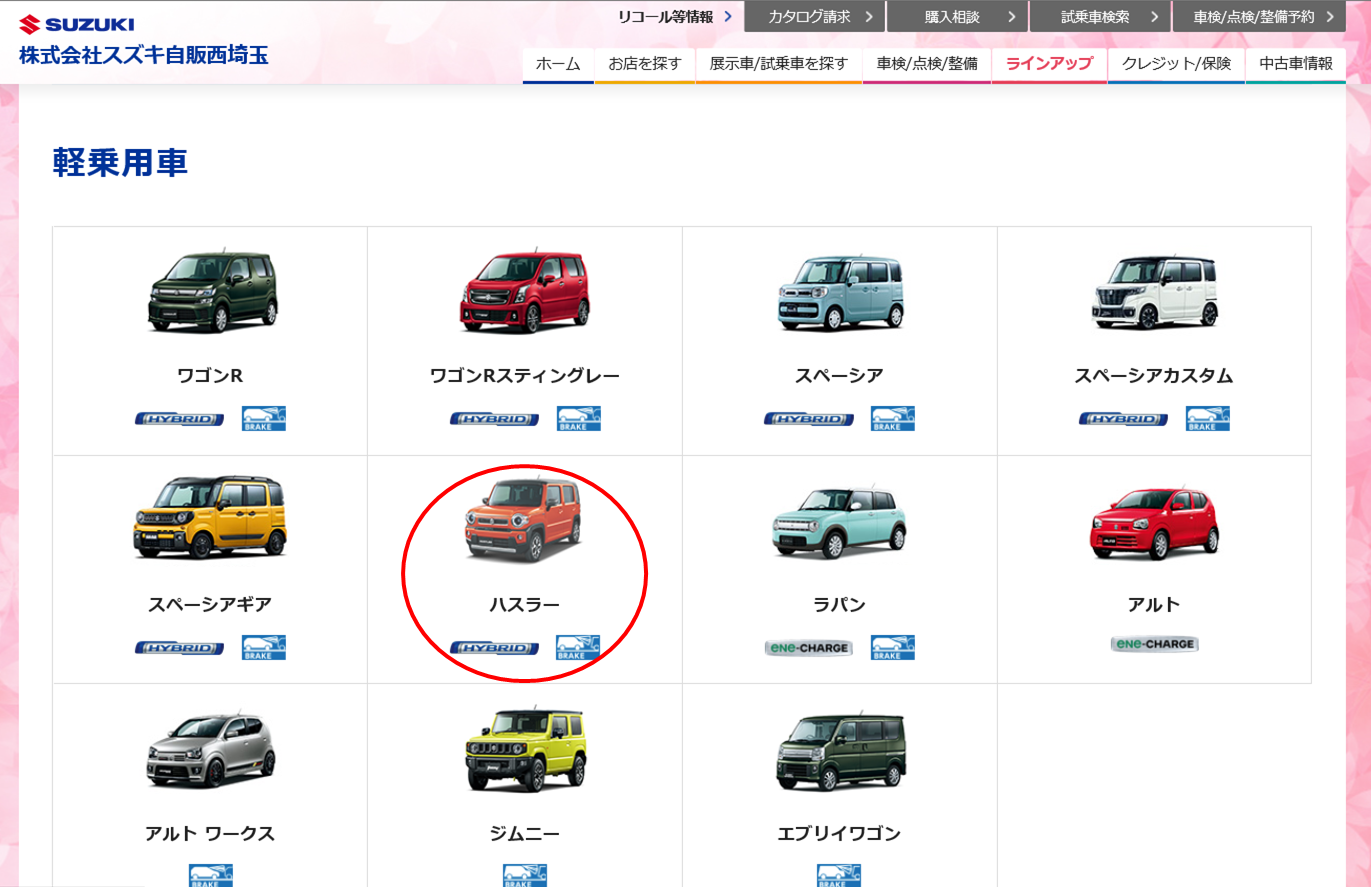Click the HYBRID badge under ワゴンR

pos(180,419)
